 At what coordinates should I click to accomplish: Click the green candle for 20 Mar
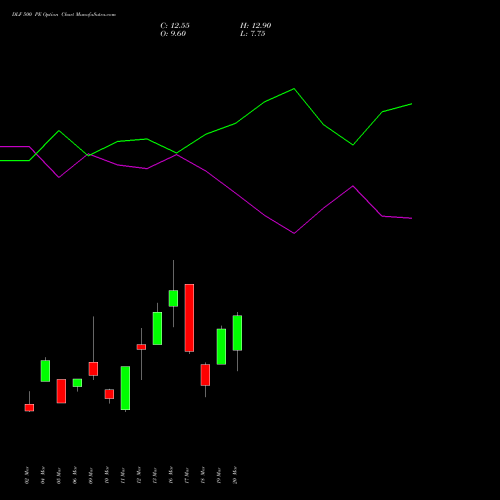tap(237, 333)
